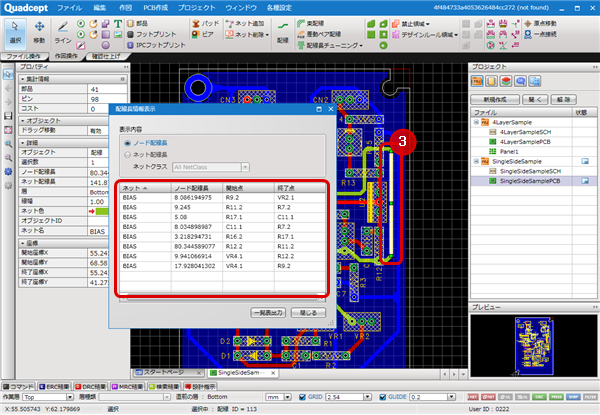Choose the ライン line drawing tool
600x415 pixels.
point(63,33)
